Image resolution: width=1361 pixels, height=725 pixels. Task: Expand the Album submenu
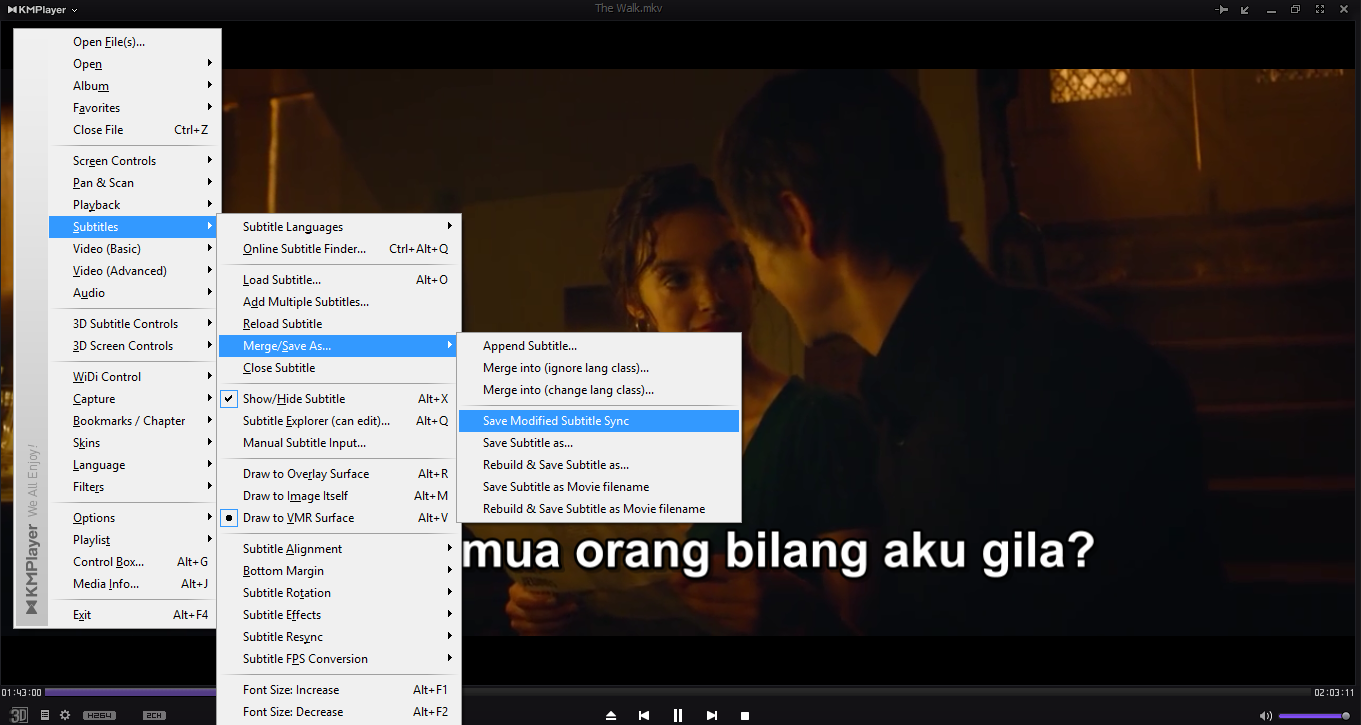[x=133, y=86]
